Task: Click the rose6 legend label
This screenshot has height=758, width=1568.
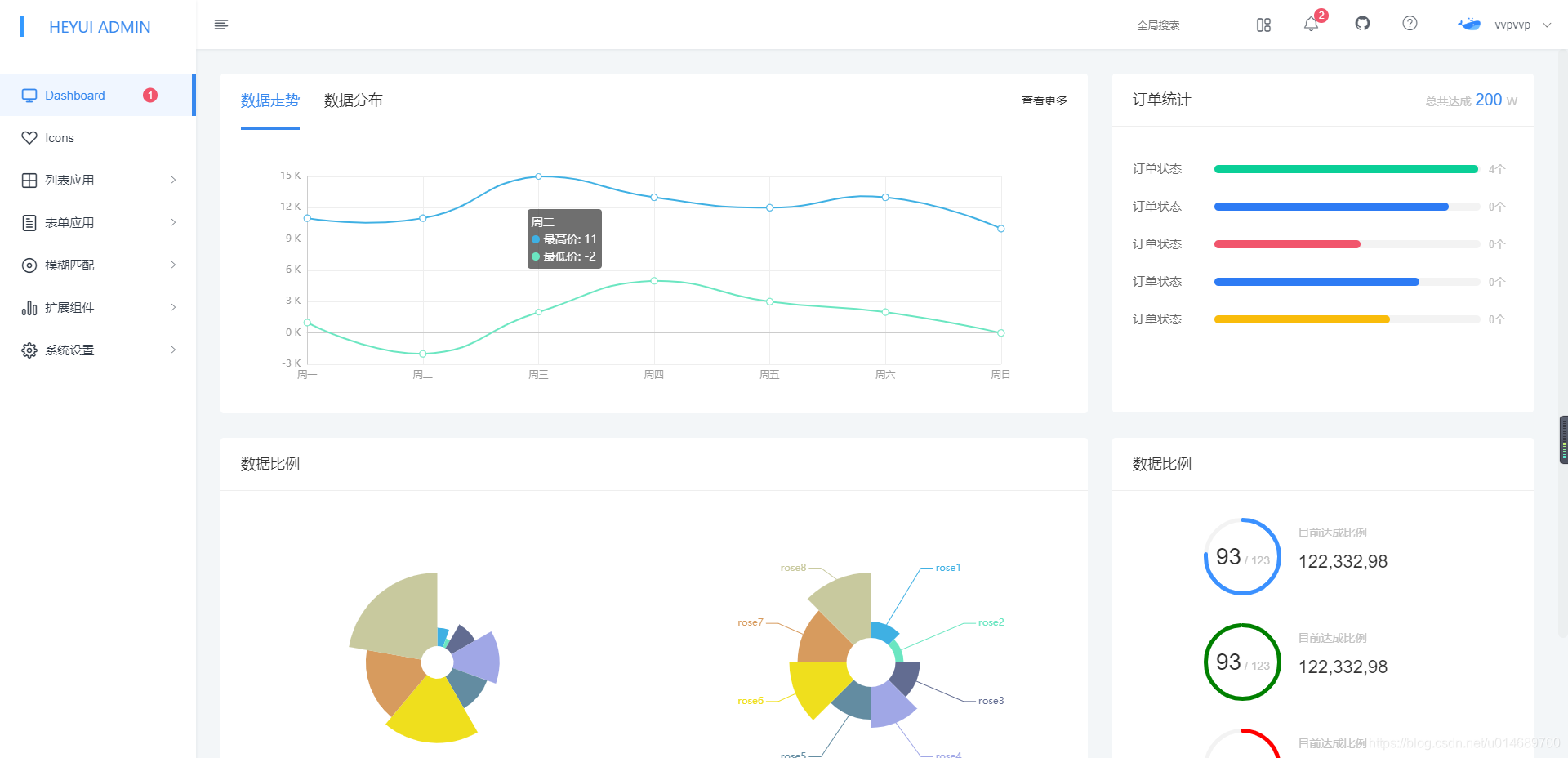Action: click(751, 701)
